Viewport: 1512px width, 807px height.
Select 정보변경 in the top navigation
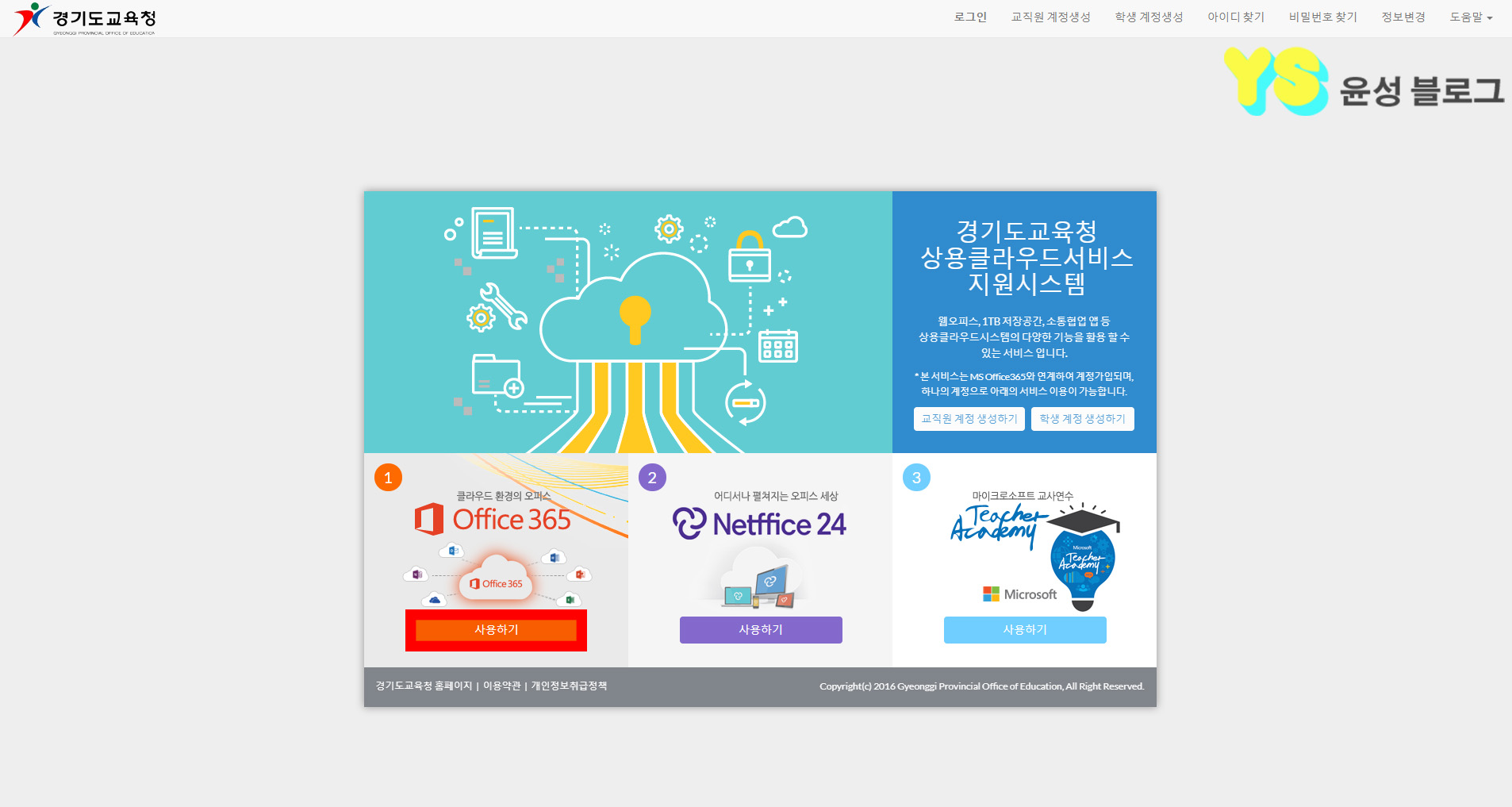(x=1403, y=17)
